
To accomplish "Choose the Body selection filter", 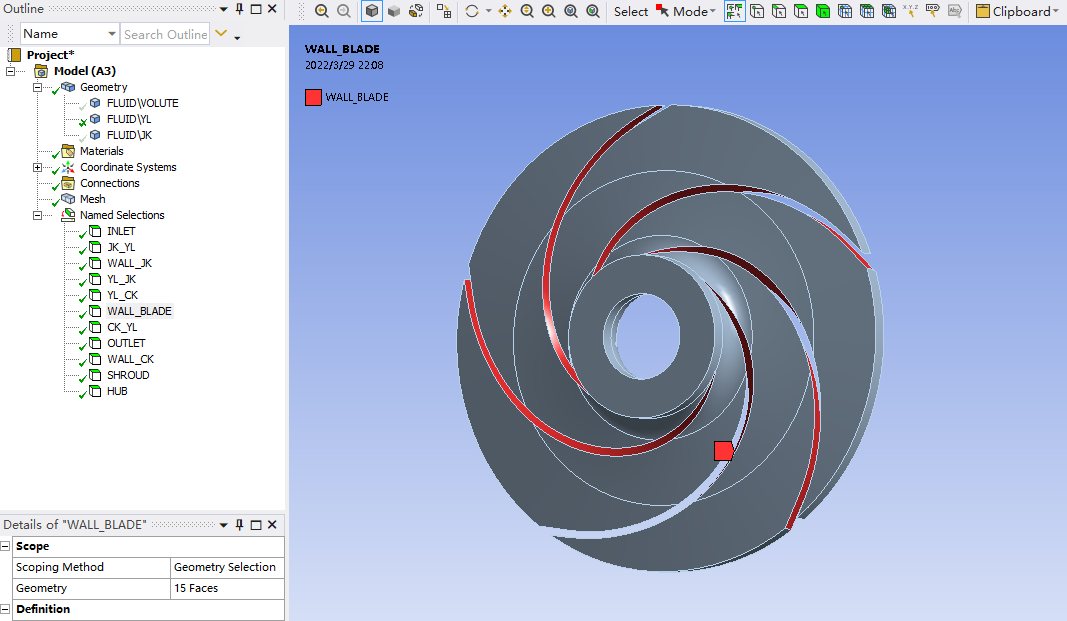I will click(823, 11).
